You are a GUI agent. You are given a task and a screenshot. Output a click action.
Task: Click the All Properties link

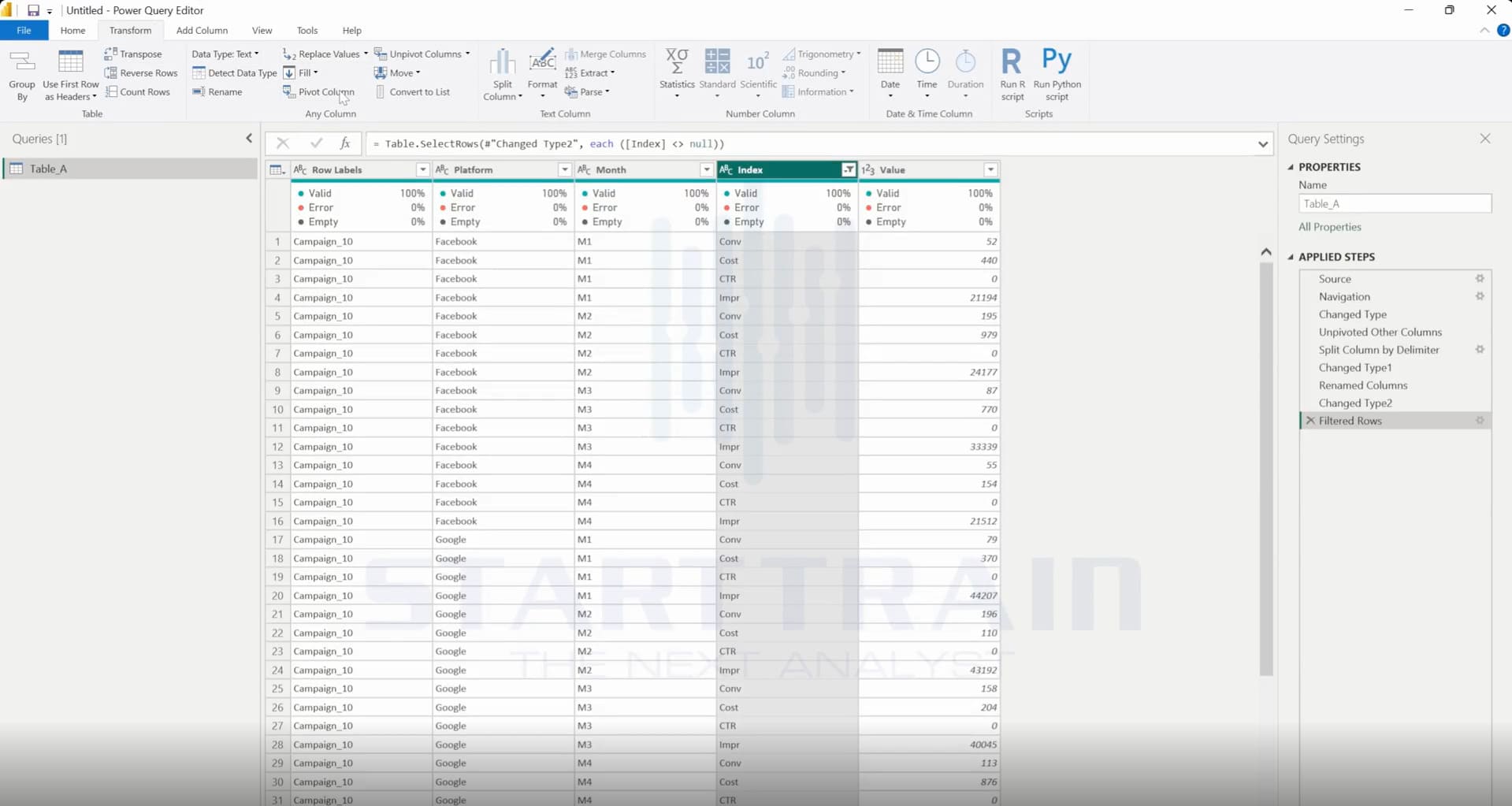(x=1329, y=227)
